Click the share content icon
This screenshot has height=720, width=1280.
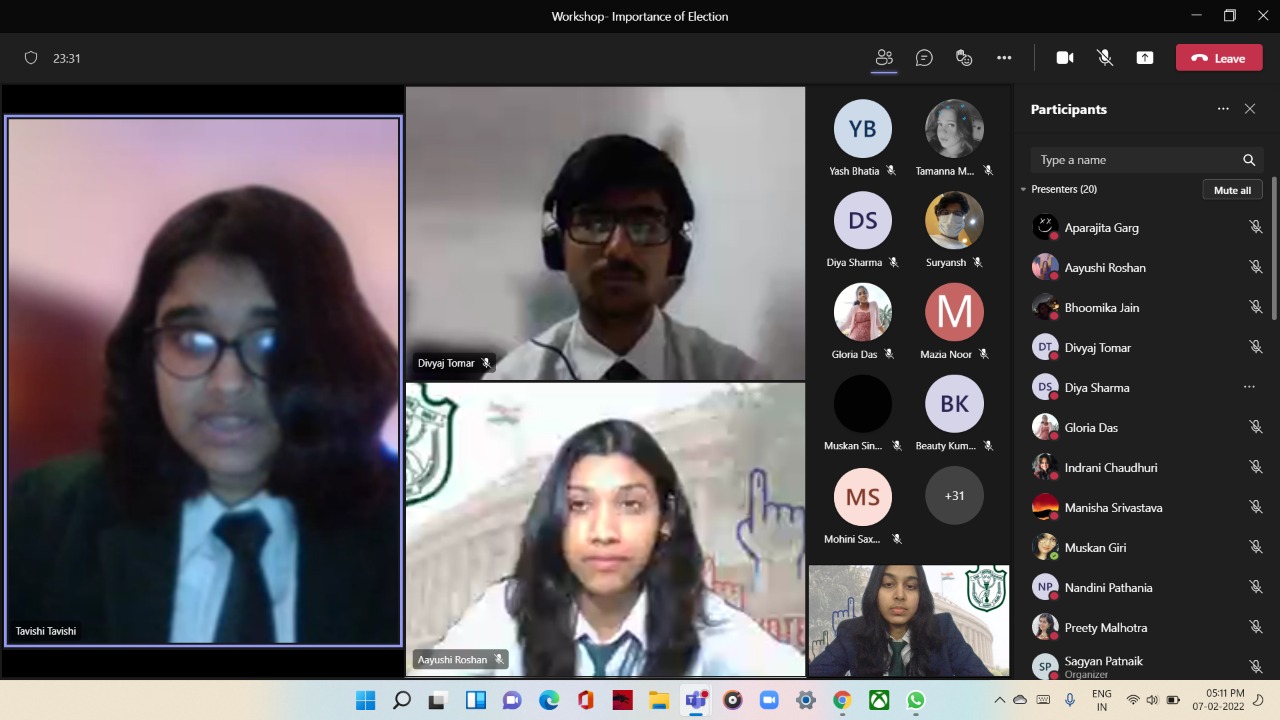pyautogui.click(x=1145, y=58)
